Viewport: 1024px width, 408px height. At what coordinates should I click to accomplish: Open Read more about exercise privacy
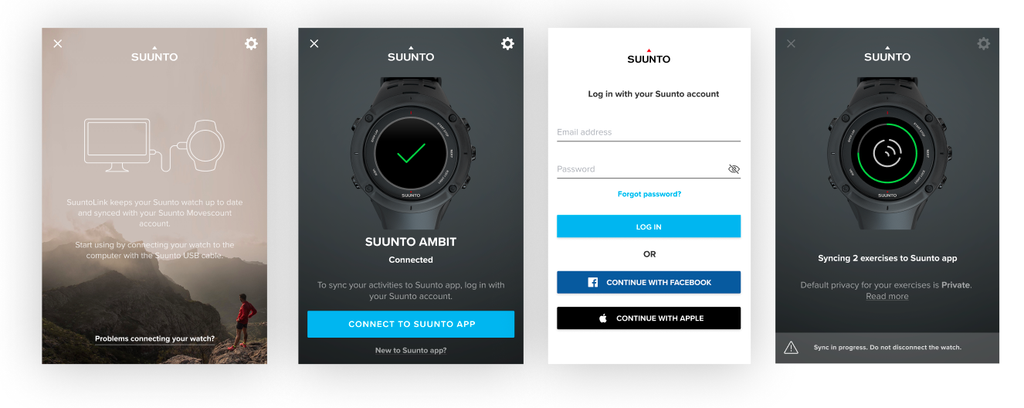[887, 296]
